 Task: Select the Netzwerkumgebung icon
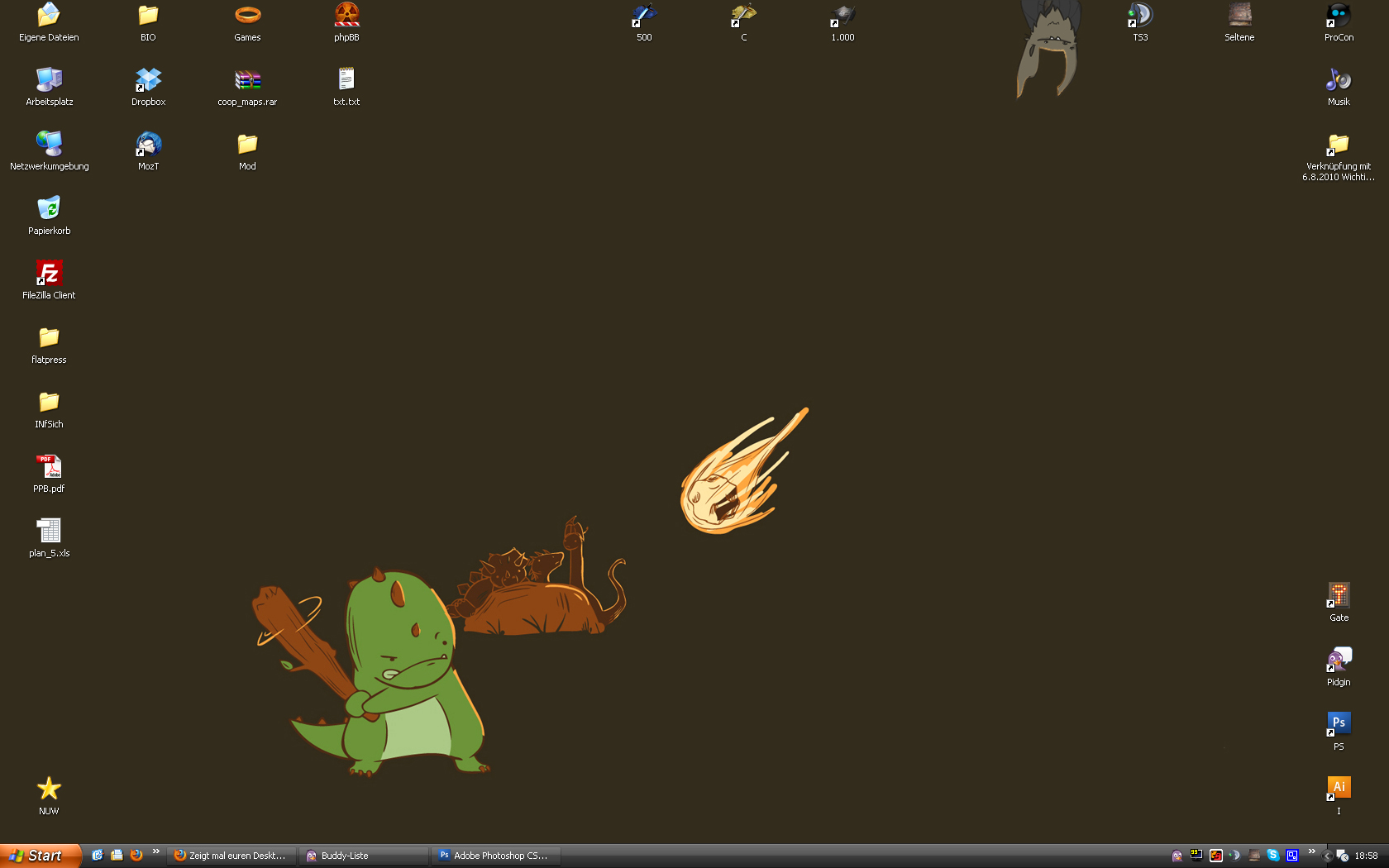pyautogui.click(x=49, y=144)
